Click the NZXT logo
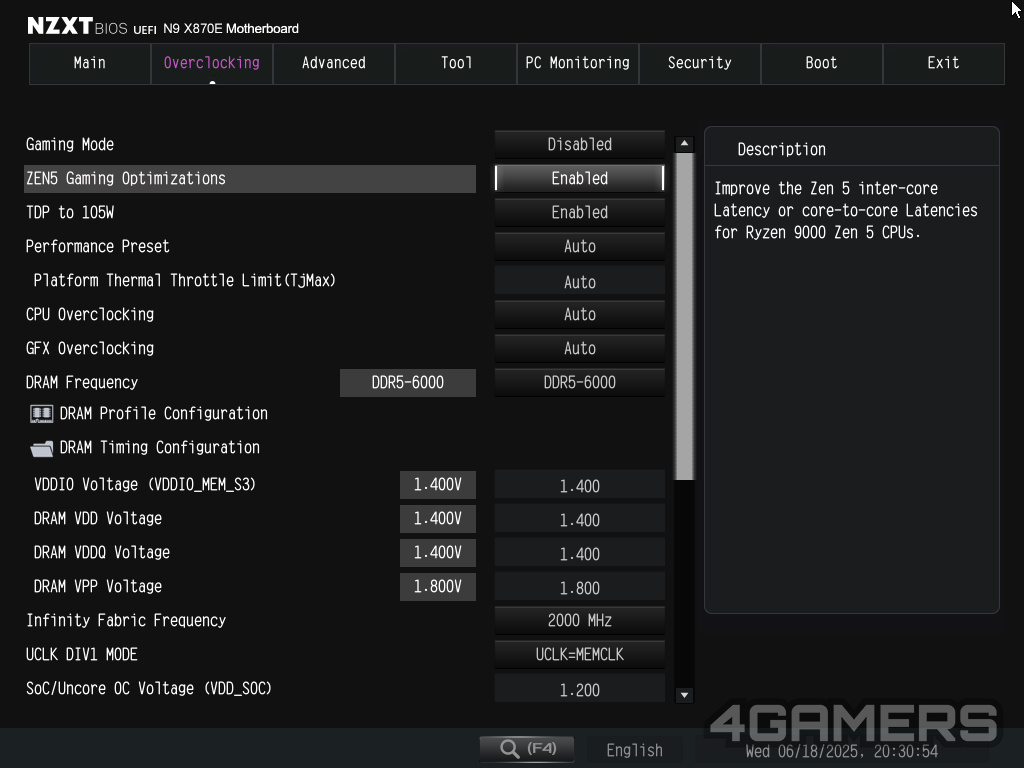 (59, 25)
